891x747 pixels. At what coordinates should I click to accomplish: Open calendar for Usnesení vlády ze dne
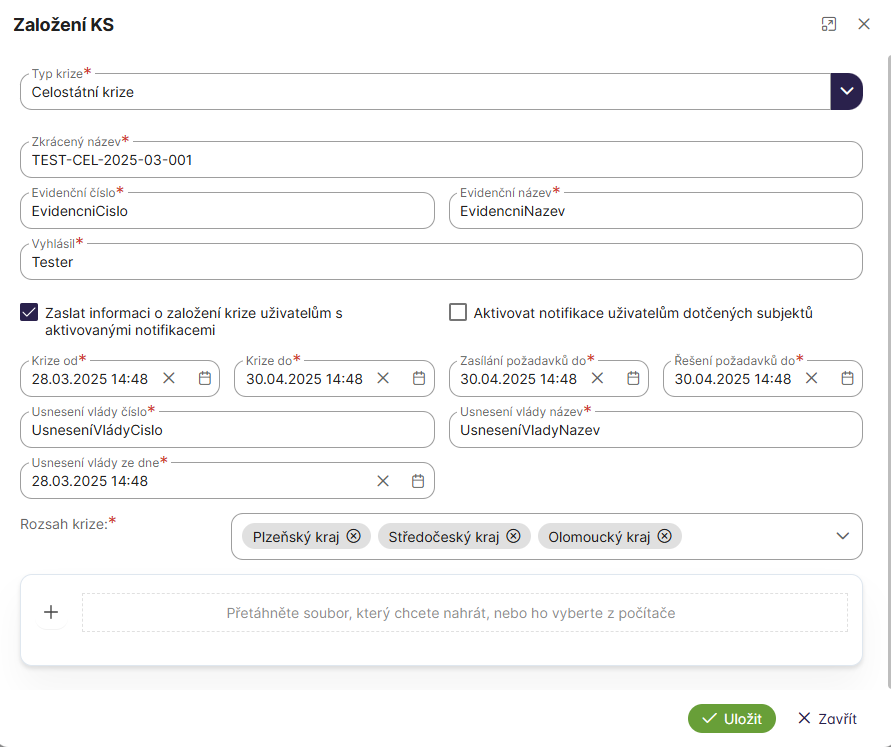coord(419,481)
